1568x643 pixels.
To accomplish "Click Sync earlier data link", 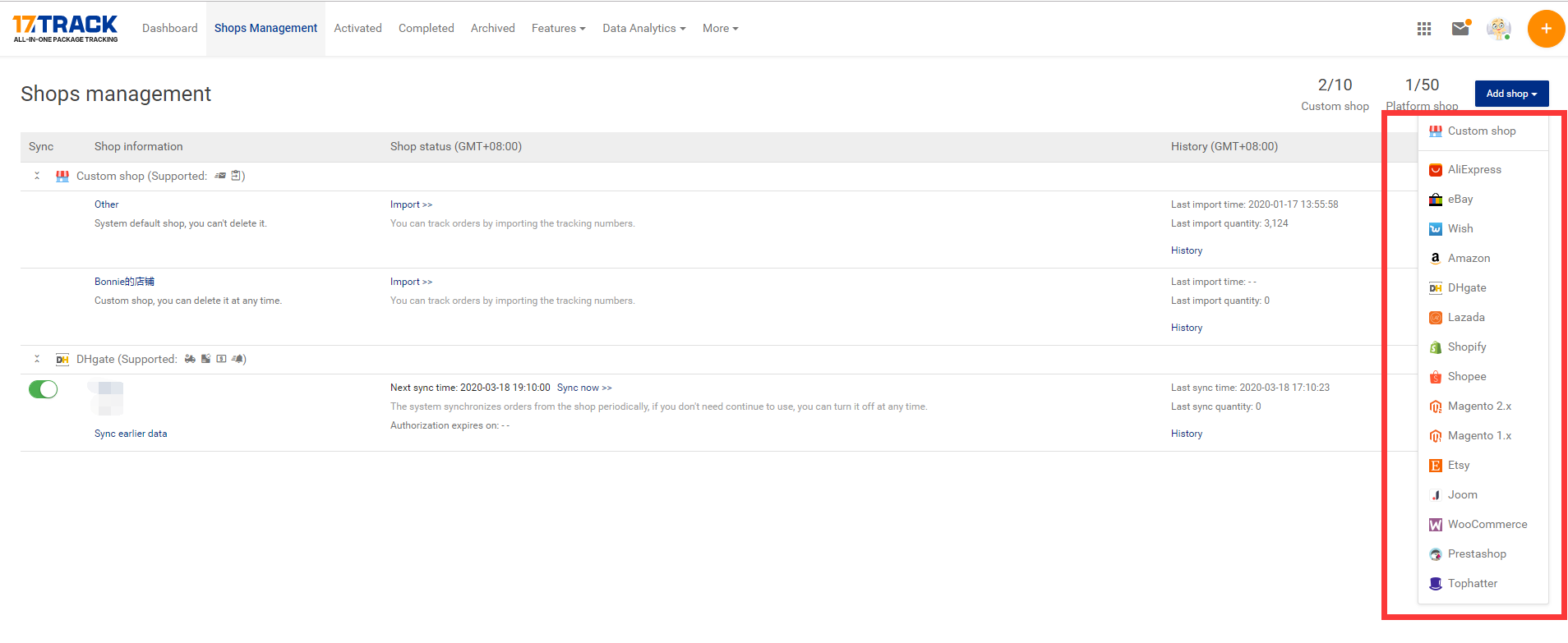I will [x=131, y=434].
